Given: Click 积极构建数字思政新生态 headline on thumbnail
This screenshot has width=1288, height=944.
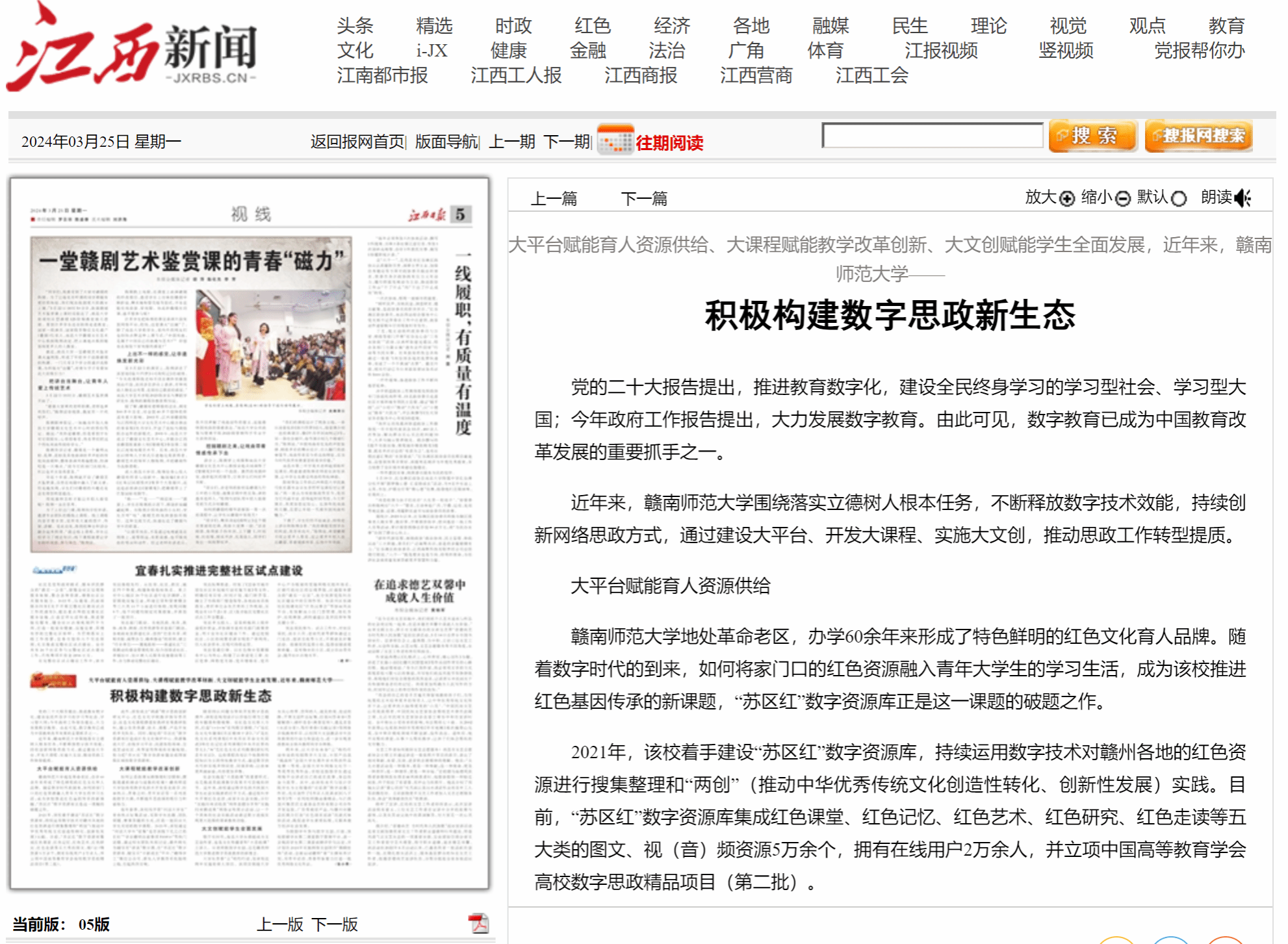Looking at the screenshot, I should (190, 696).
